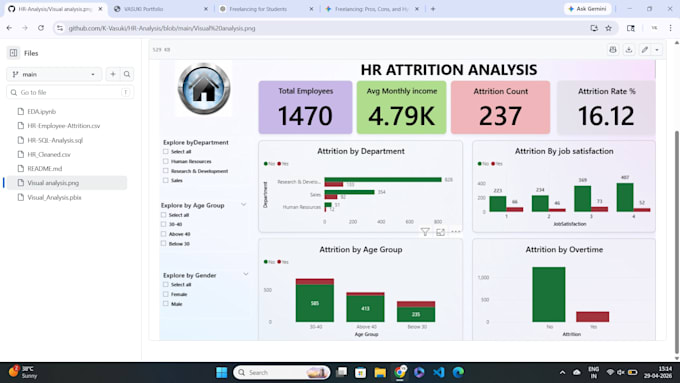Click the page vertical scrollbar
Image resolution: width=680 pixels, height=383 pixels.
677,242
